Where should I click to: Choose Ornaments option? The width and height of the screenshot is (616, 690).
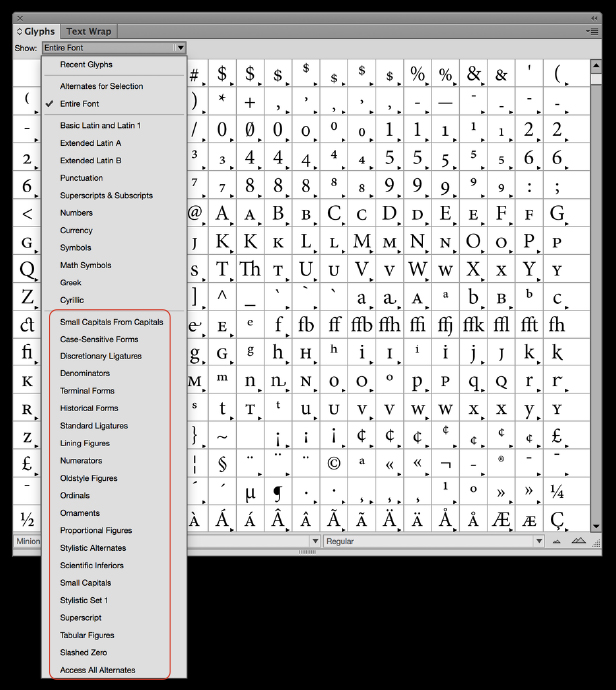coord(114,513)
